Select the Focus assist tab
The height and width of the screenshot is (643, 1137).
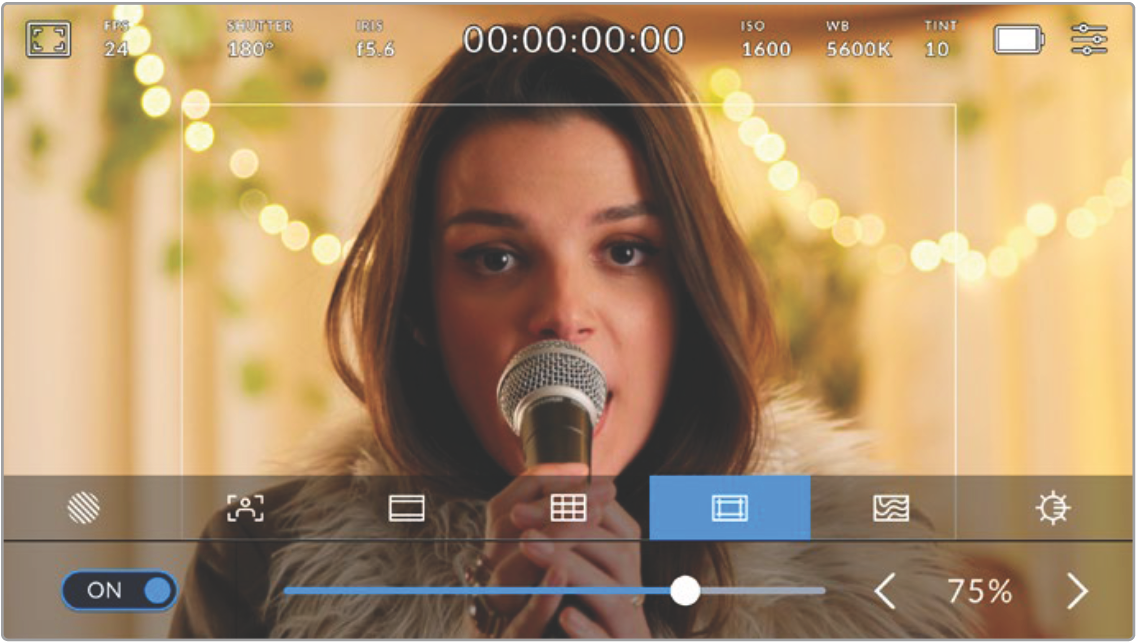(x=245, y=507)
